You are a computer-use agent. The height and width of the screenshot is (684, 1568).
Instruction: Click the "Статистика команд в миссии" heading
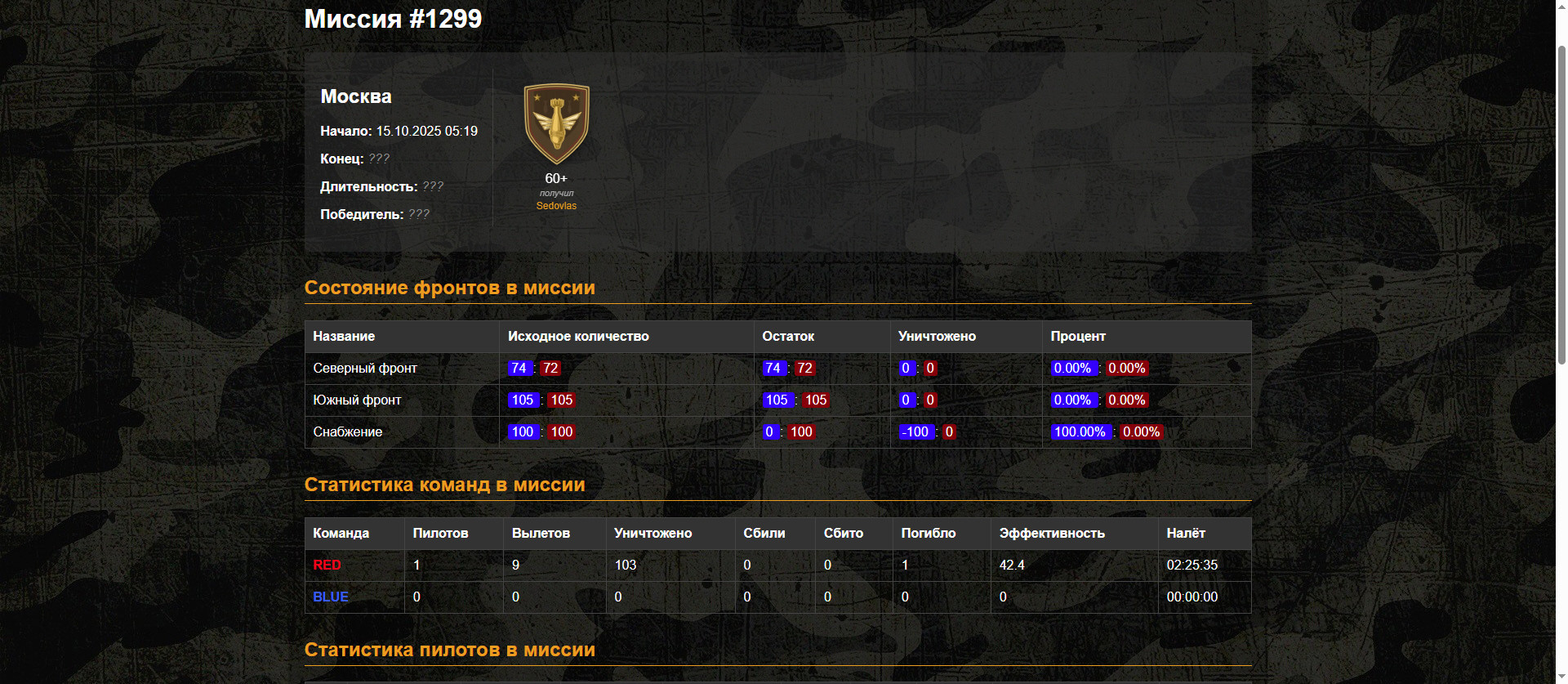445,485
